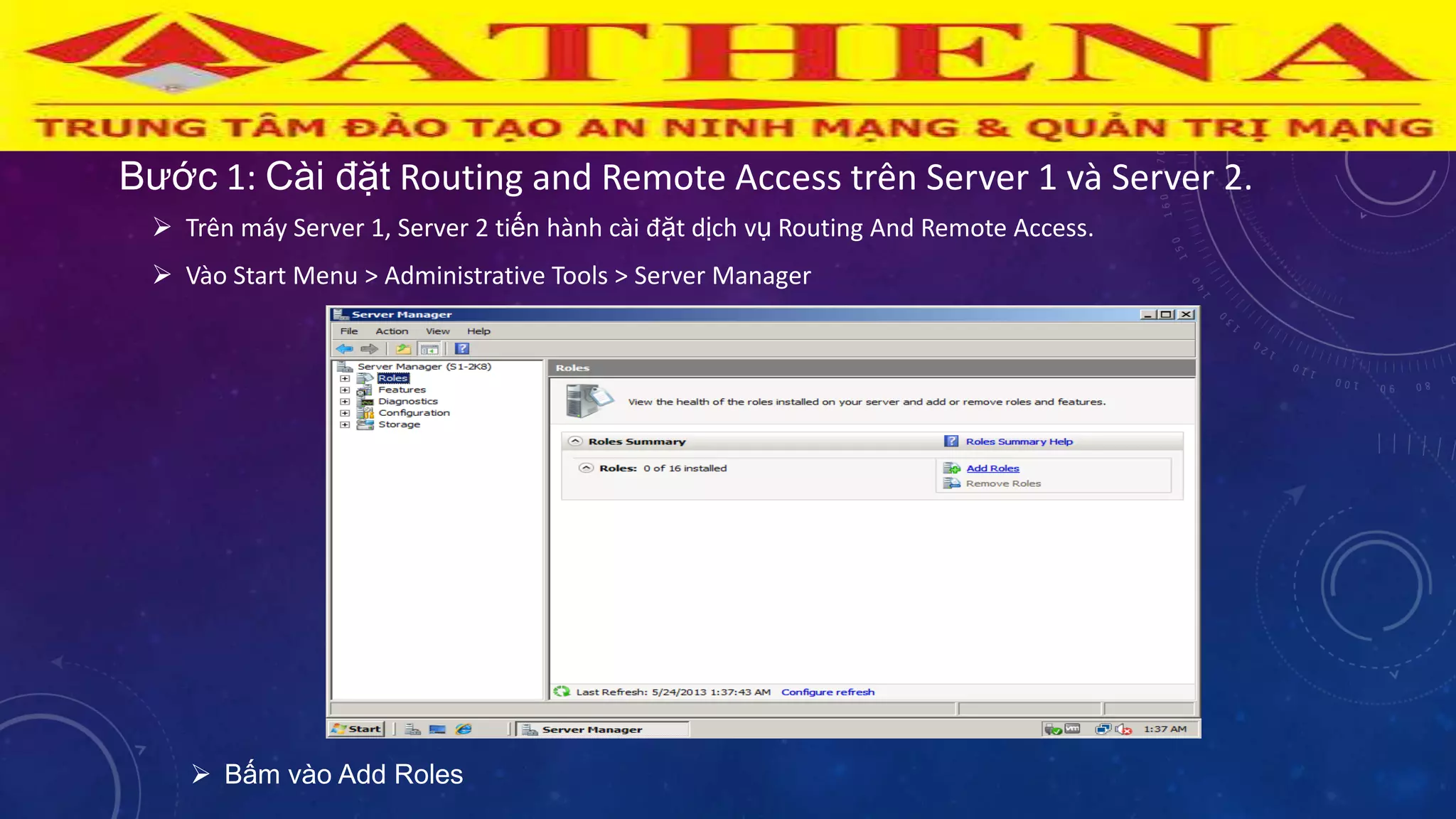
Task: Open Internet Explorer from quick launch
Action: 464,729
